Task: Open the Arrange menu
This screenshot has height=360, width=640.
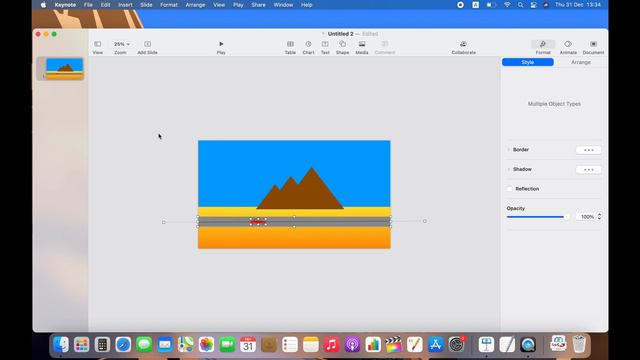Action: (x=195, y=5)
